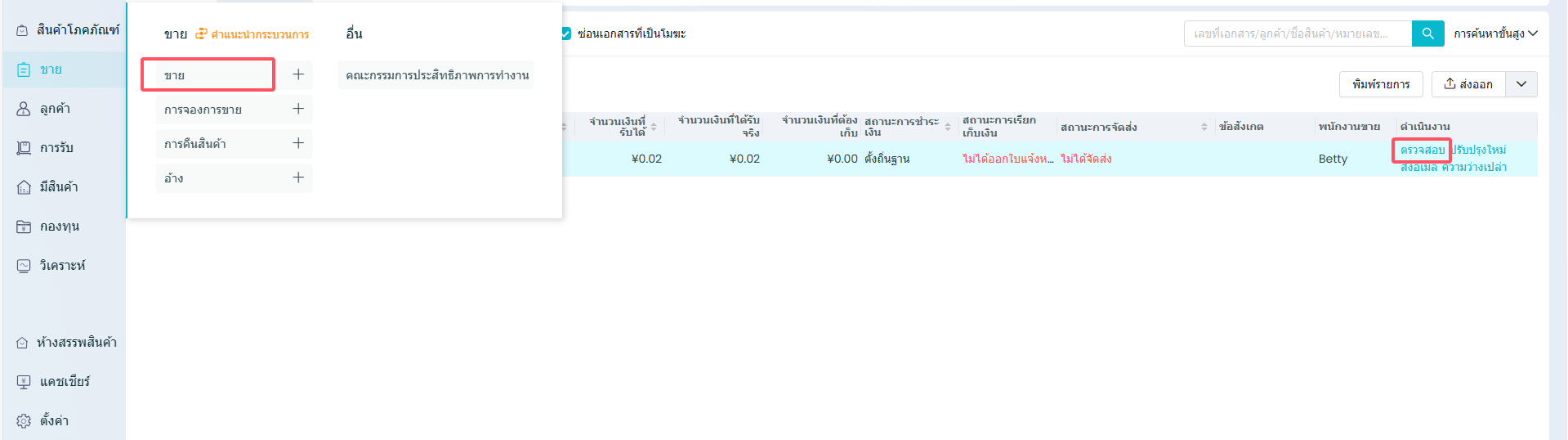Sort by สถานะการจัดส่ง column arrows
This screenshot has width=1568, height=440.
(x=1204, y=127)
